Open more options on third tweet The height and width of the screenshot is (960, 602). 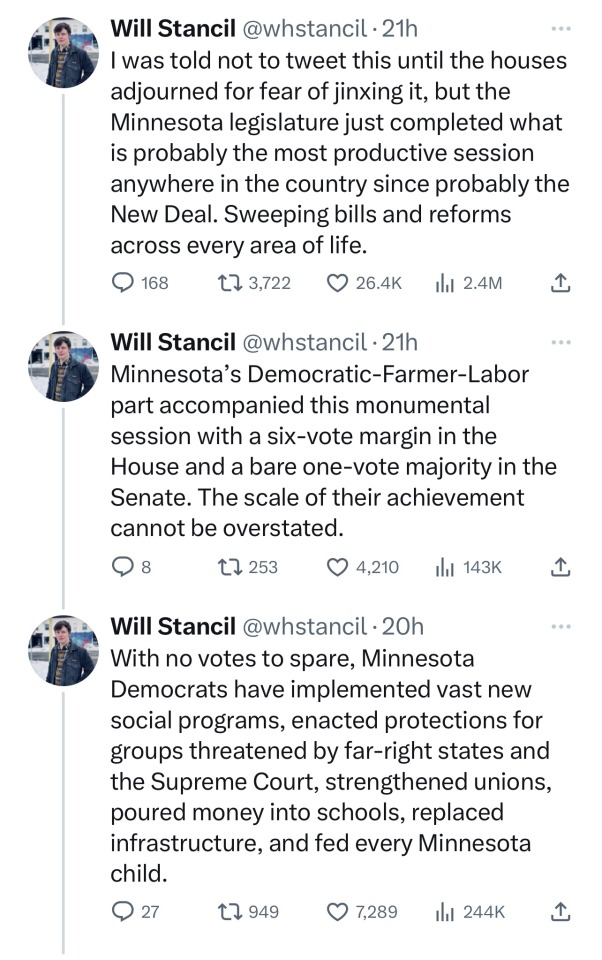[x=562, y=626]
